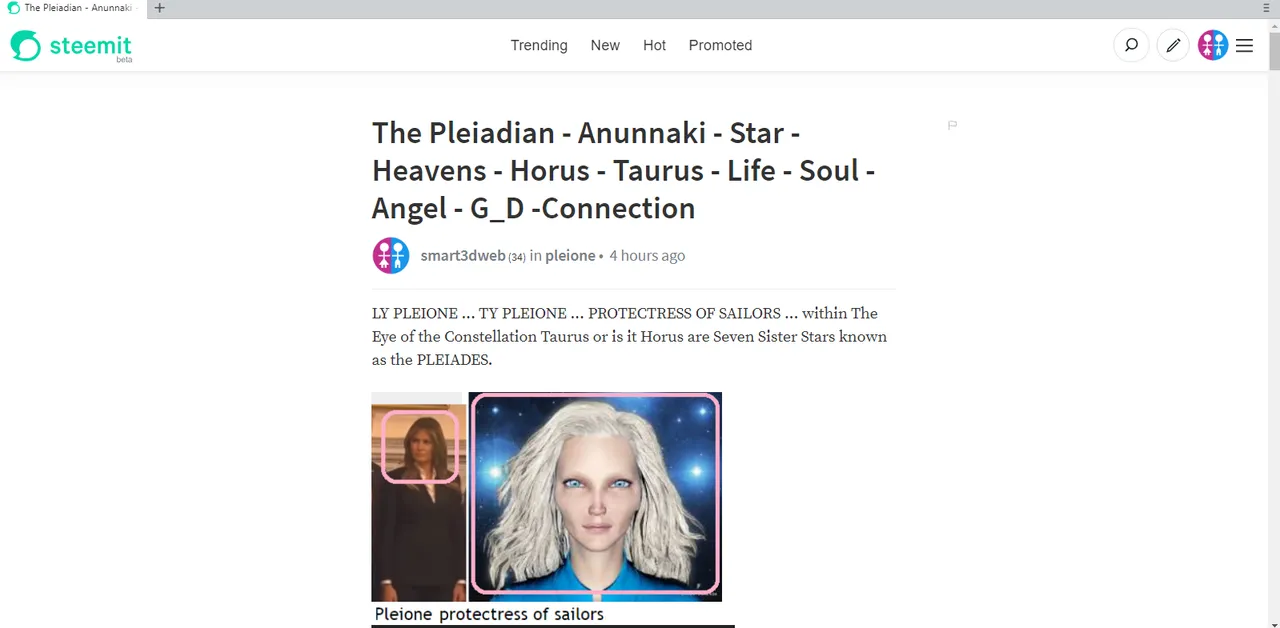Click the page vertical scrollbar thumb
1280x628 pixels.
(x=1274, y=45)
